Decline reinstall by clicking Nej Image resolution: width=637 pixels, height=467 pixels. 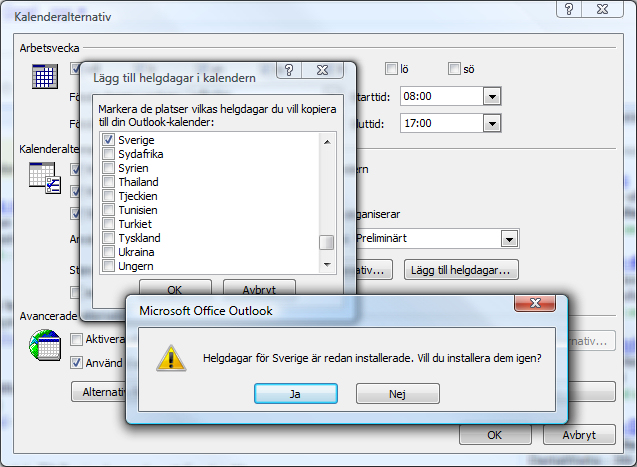click(x=398, y=393)
